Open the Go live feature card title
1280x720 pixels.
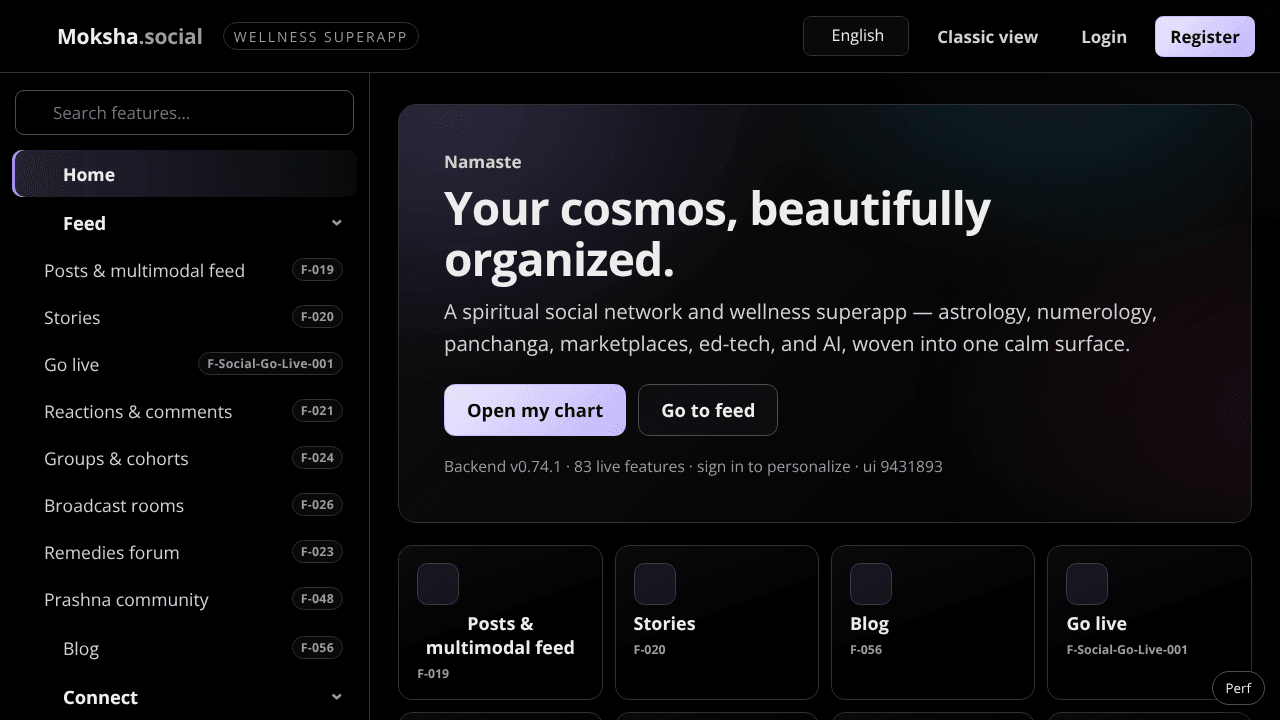point(1097,623)
